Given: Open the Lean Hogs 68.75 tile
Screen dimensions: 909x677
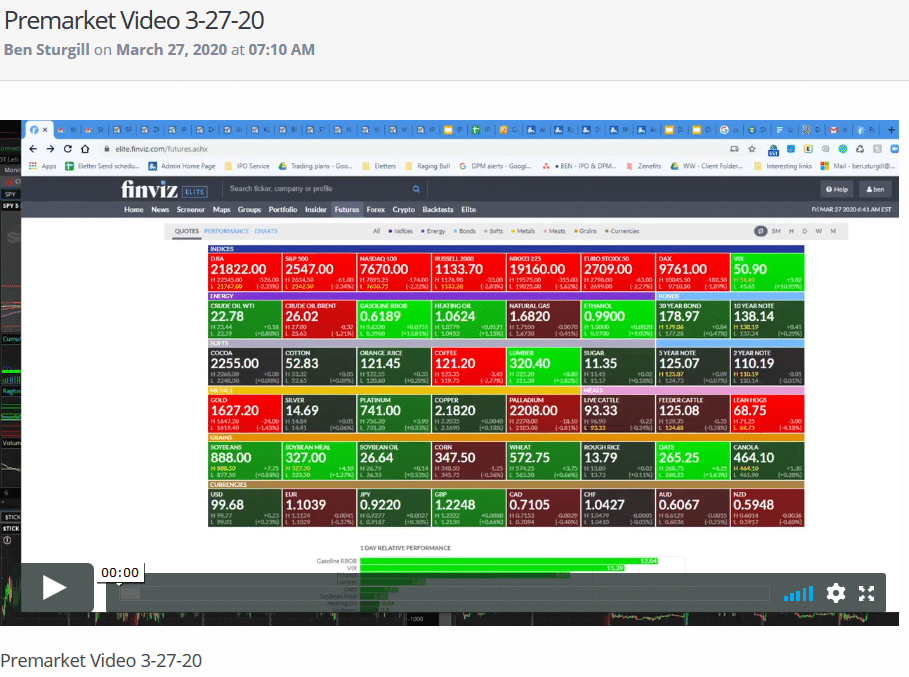Looking at the screenshot, I should (x=768, y=413).
